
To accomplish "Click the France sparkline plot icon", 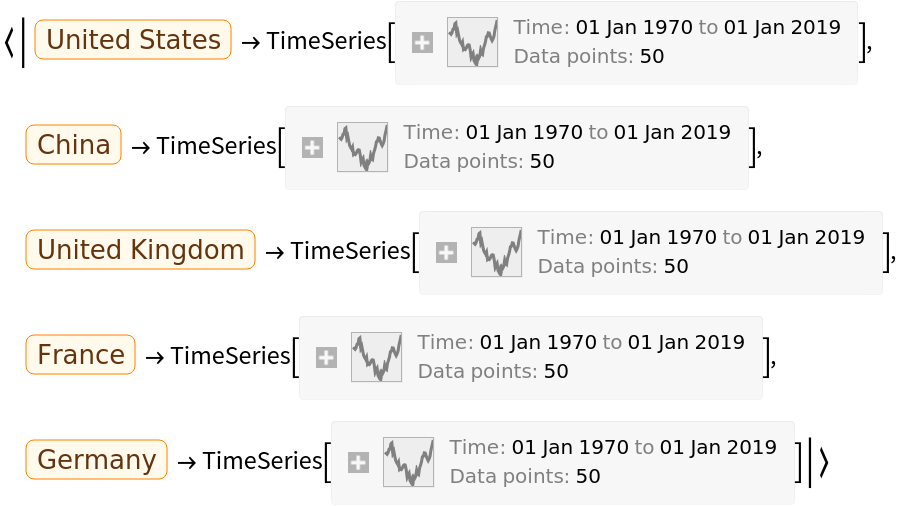I will pyautogui.click(x=376, y=357).
